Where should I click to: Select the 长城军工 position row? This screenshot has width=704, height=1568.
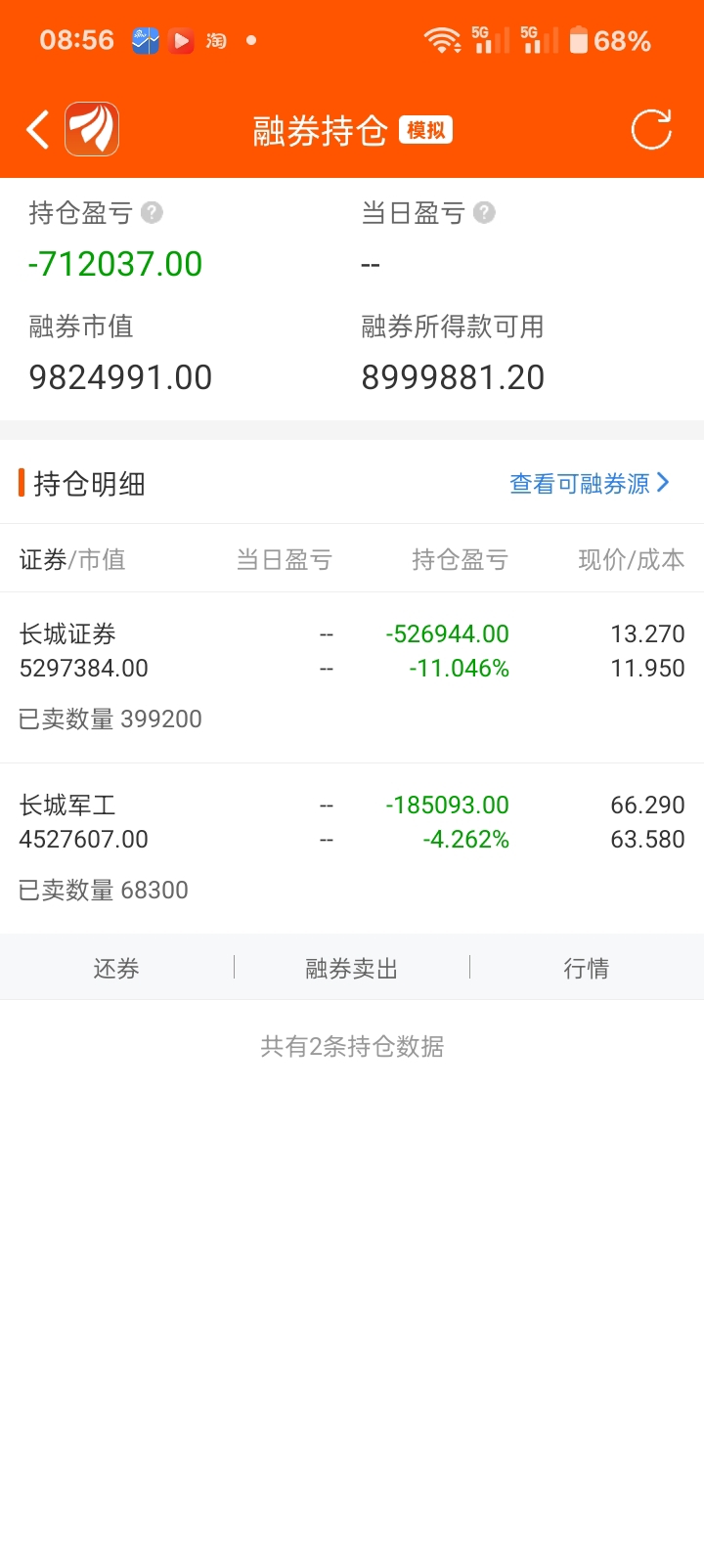click(352, 848)
